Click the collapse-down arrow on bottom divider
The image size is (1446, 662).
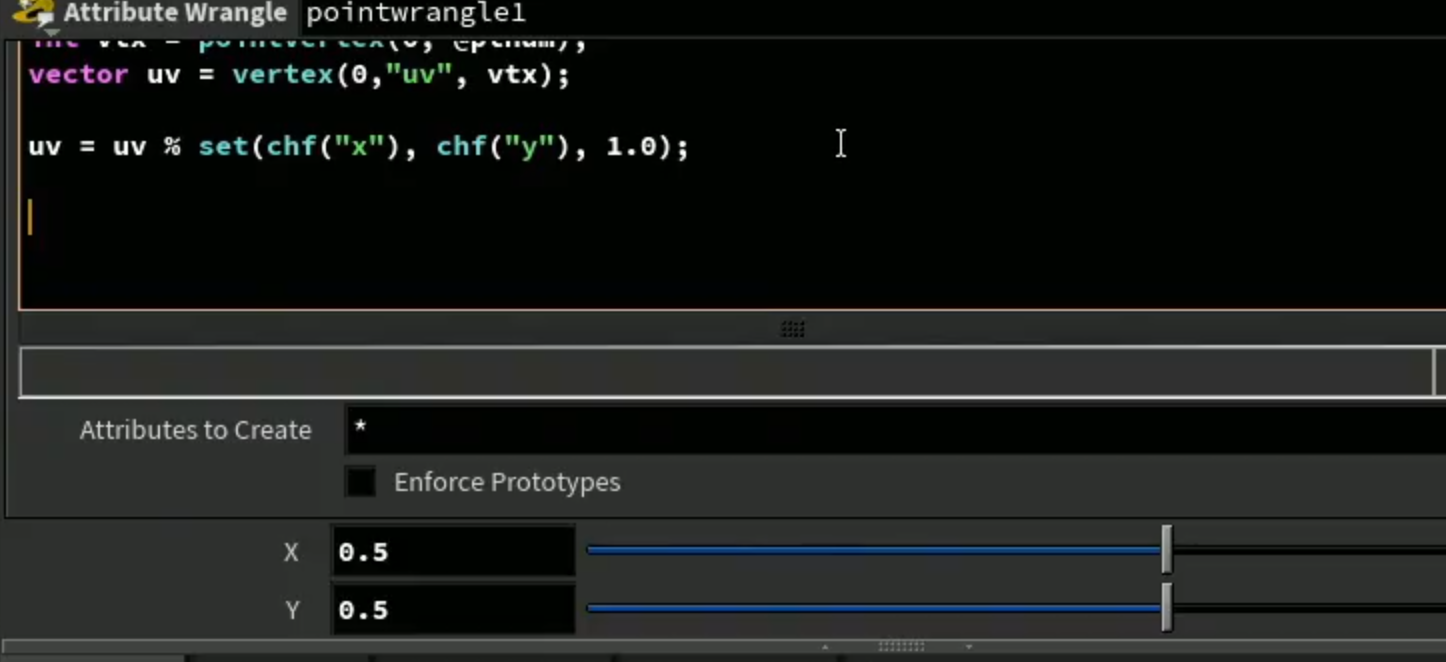point(969,647)
